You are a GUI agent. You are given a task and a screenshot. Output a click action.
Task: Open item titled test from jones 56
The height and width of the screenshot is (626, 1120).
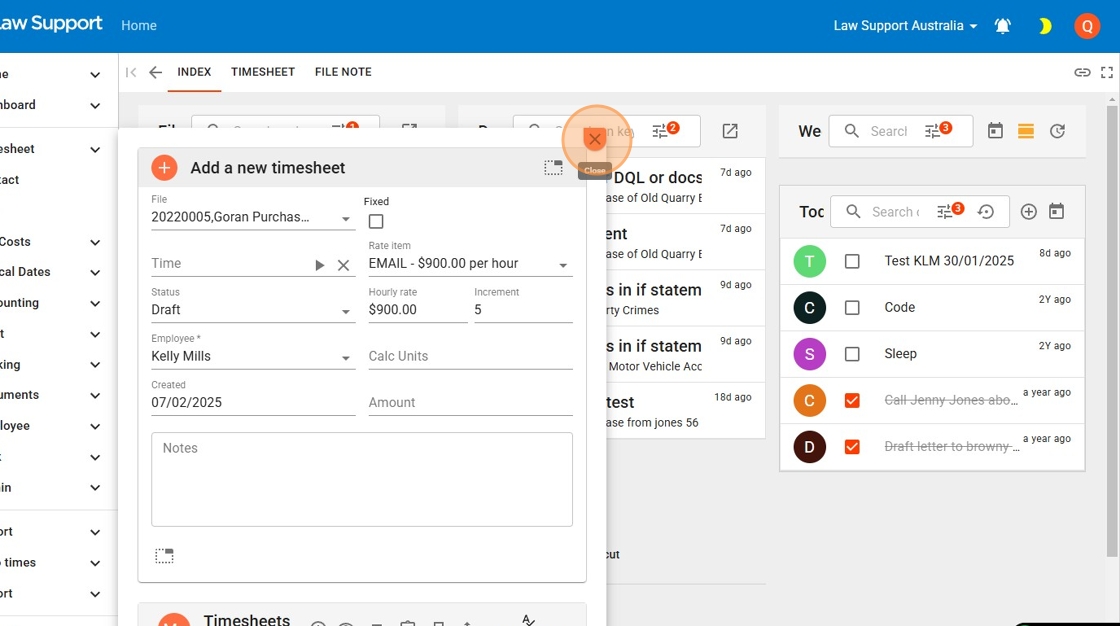coord(686,411)
